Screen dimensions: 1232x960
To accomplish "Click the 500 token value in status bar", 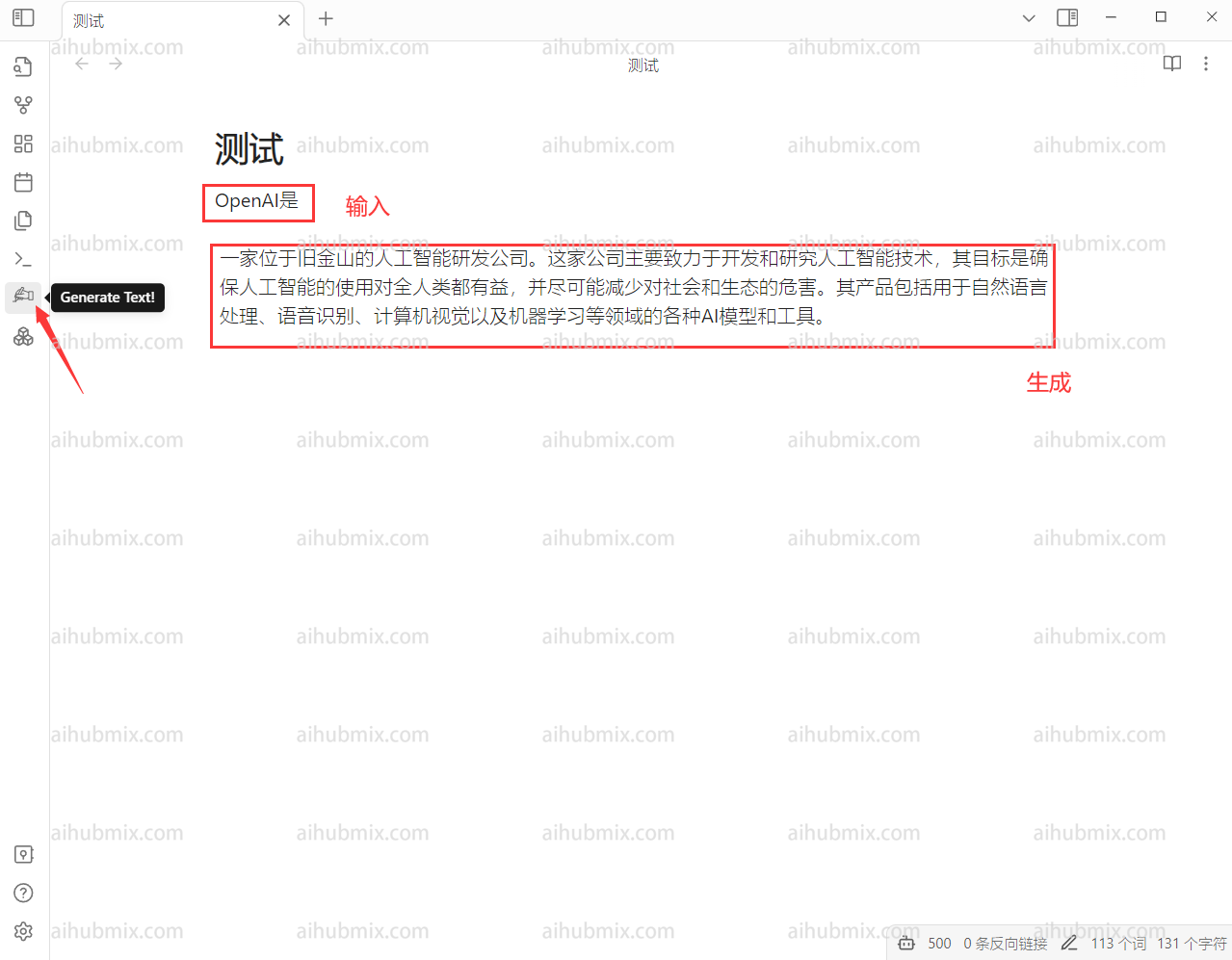I will coord(940,944).
